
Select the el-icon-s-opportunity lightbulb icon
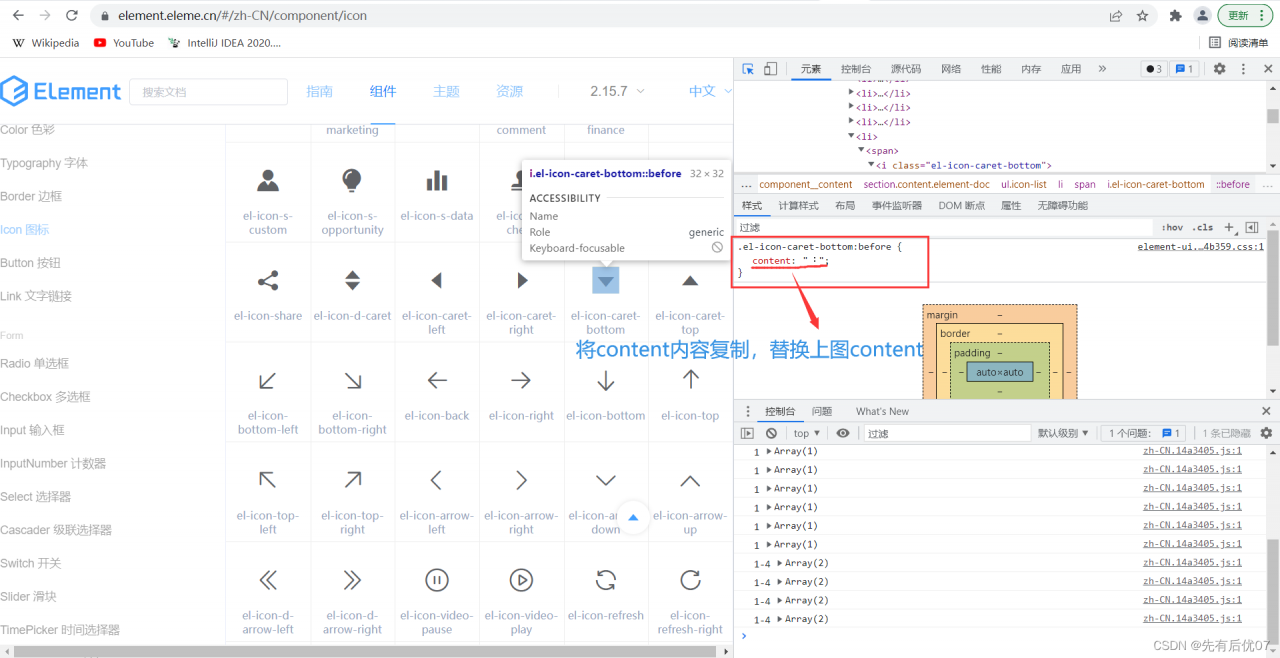point(352,181)
